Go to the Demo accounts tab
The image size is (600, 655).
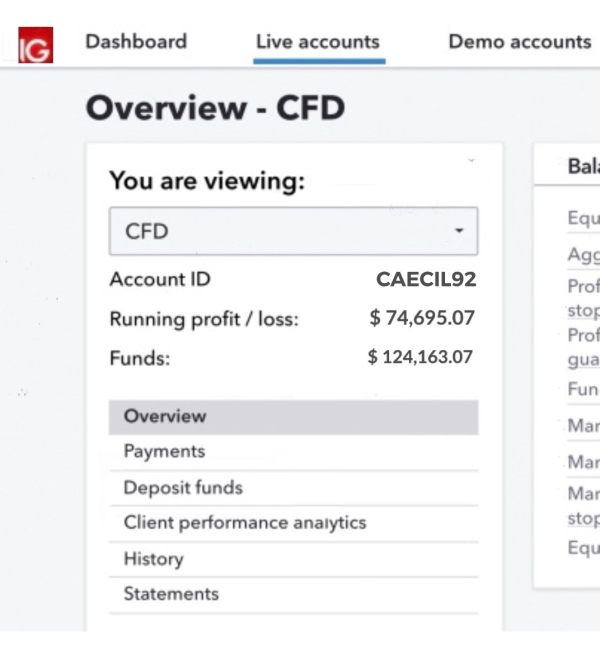point(519,42)
